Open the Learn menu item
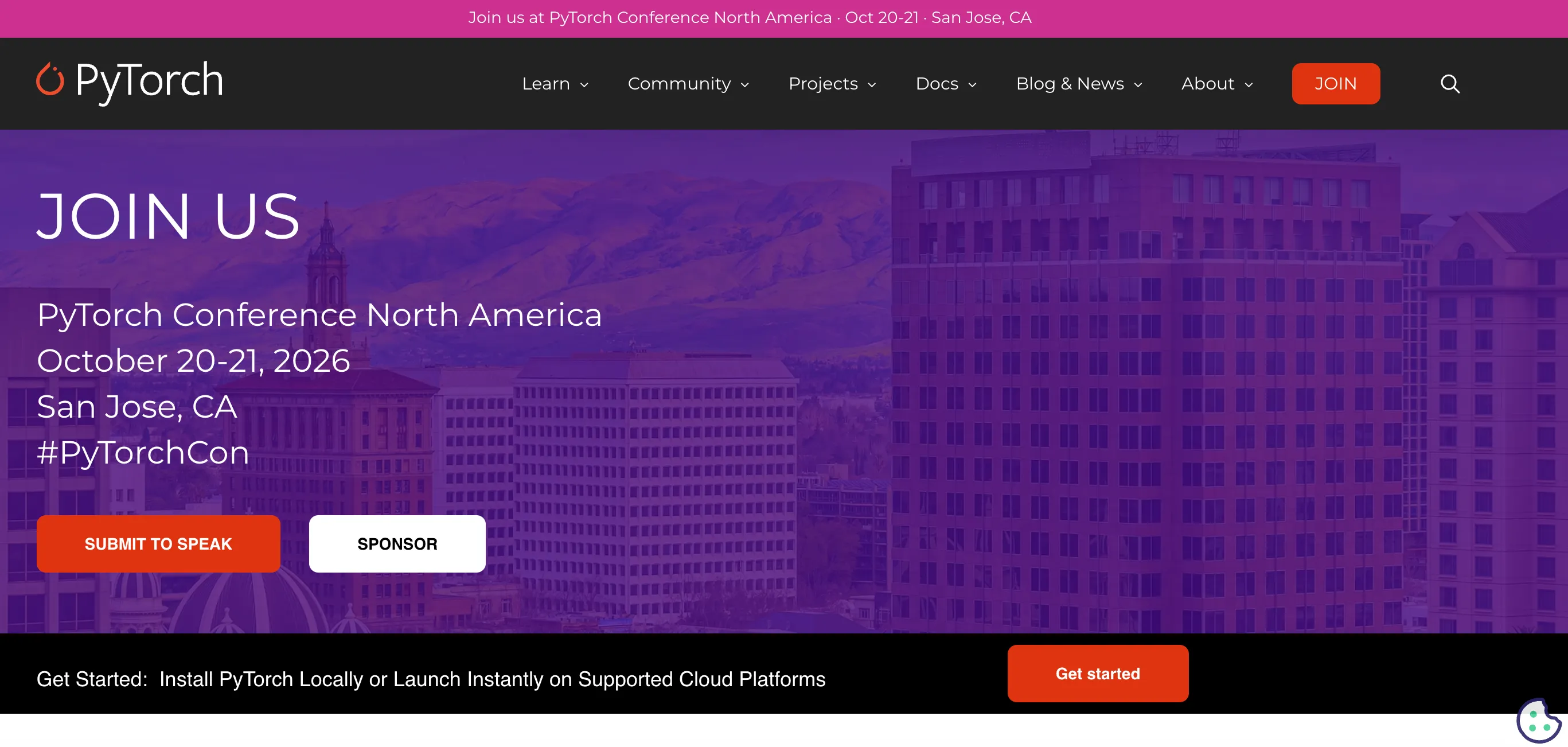Screen dimensions: 1568x747 [x=546, y=83]
